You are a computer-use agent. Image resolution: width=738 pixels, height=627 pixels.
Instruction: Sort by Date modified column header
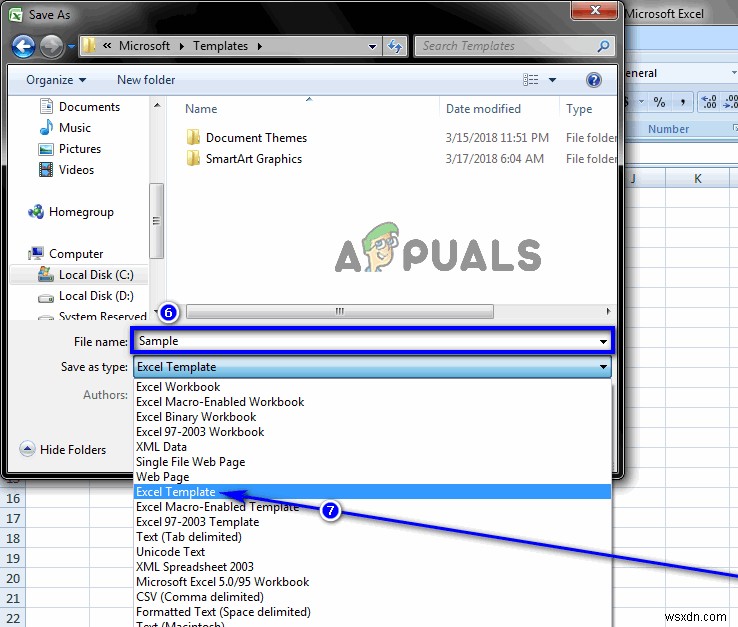point(483,109)
